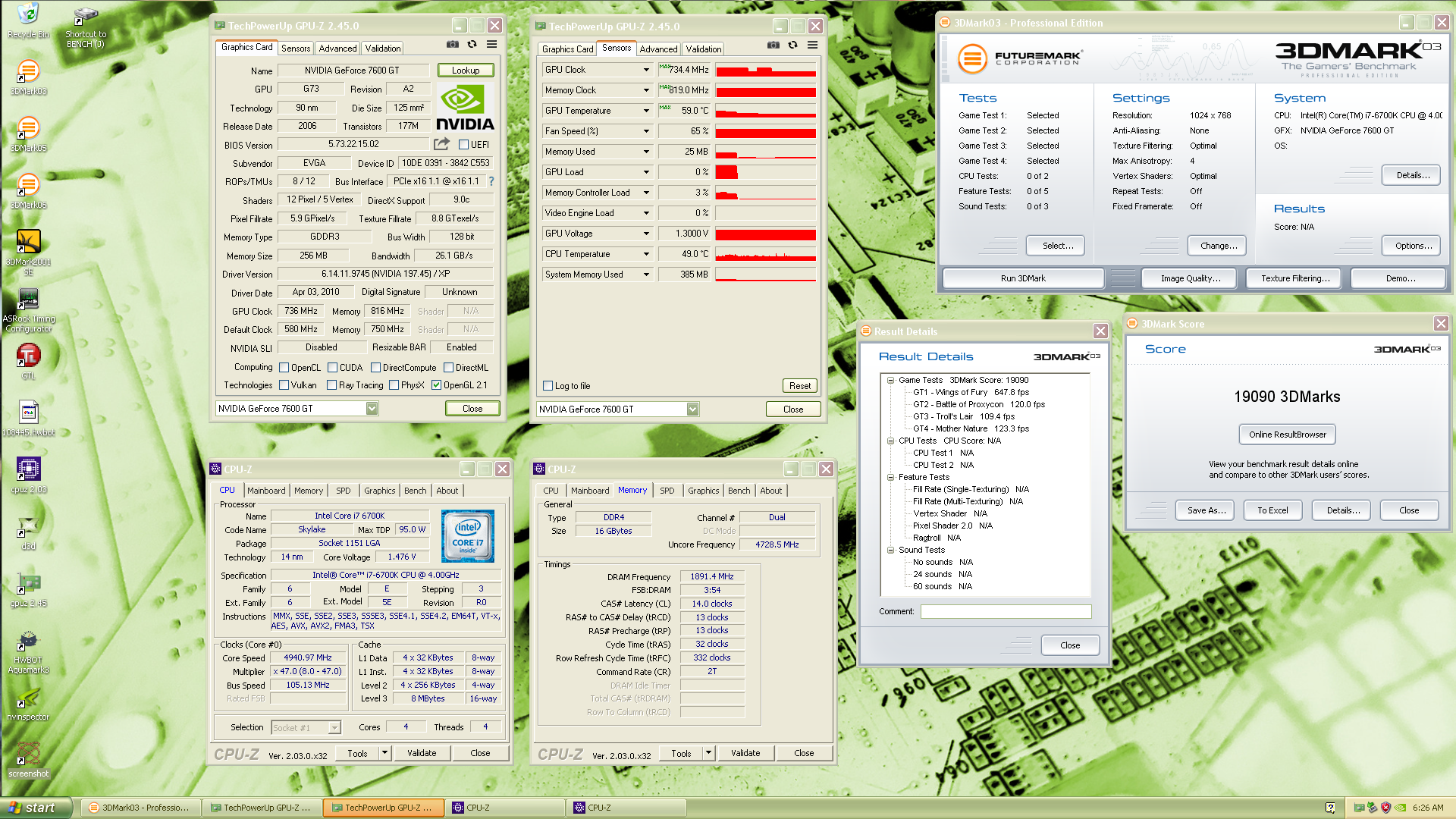
Task: Open the Recycle Bin desktop icon
Action: (x=28, y=20)
